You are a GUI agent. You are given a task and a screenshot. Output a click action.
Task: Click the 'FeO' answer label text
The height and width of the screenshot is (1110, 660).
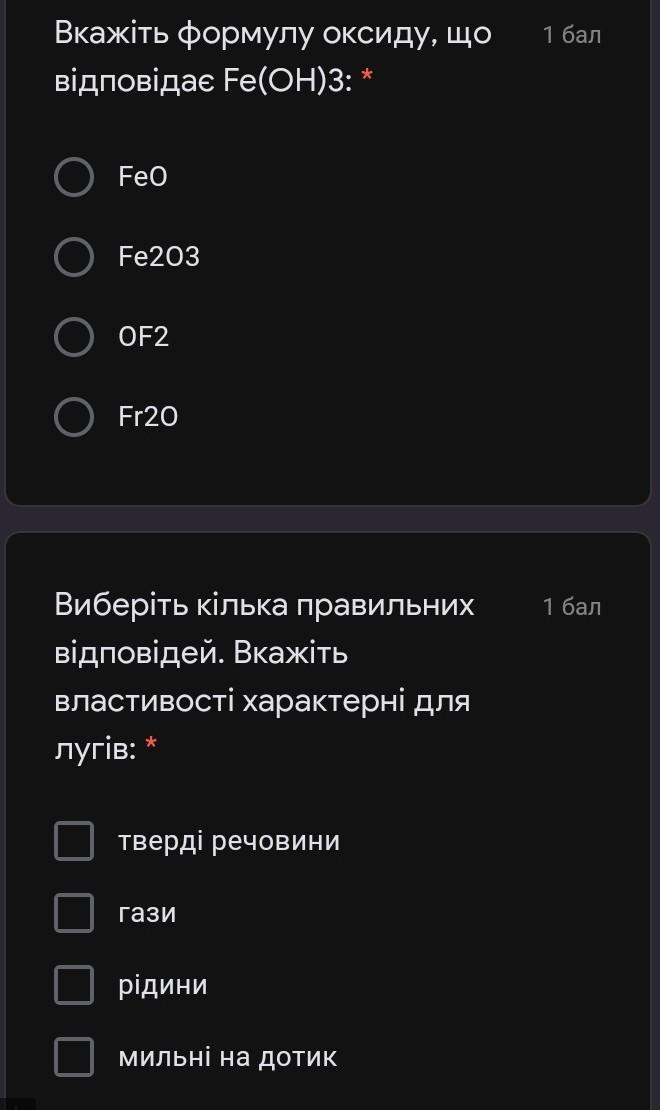[x=143, y=177]
